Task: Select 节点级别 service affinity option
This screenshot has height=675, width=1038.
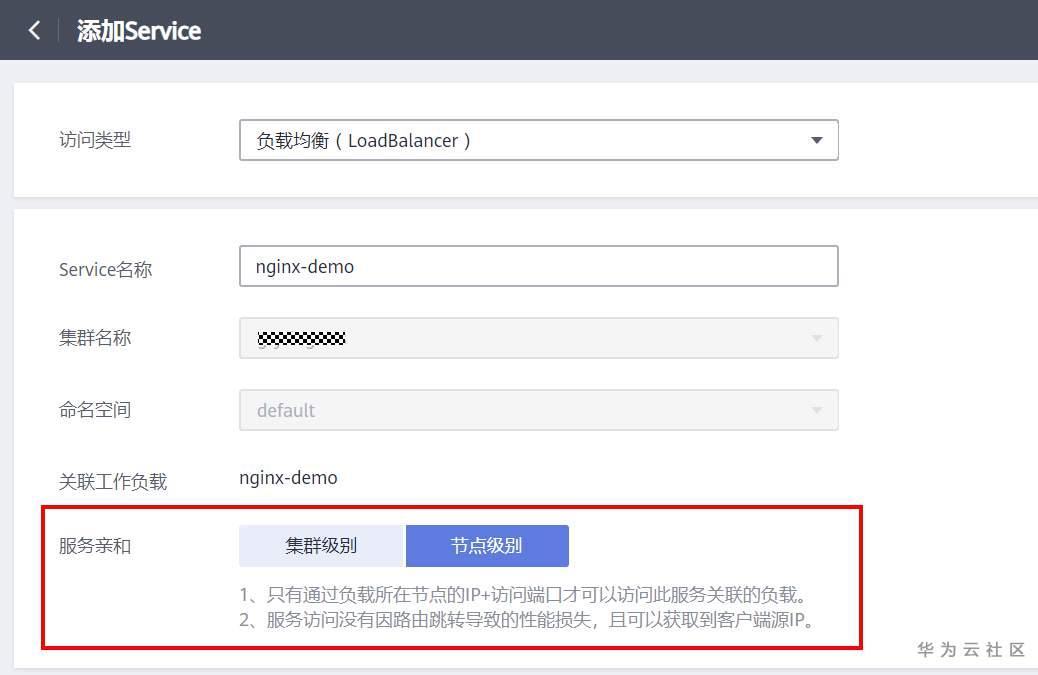Action: pyautogui.click(x=486, y=546)
